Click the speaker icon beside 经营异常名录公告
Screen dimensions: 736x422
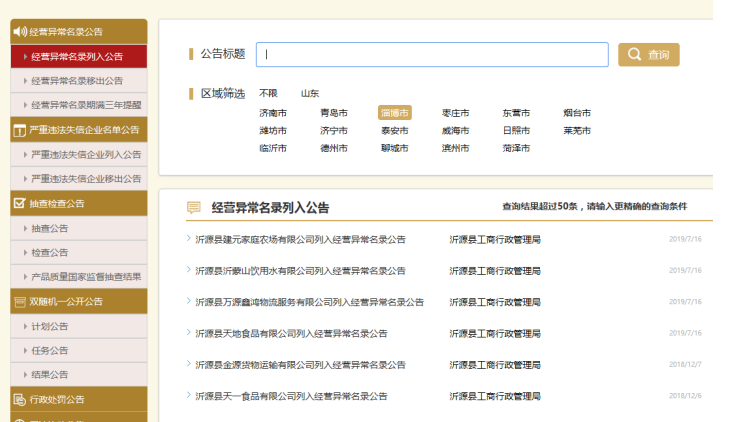pos(19,32)
